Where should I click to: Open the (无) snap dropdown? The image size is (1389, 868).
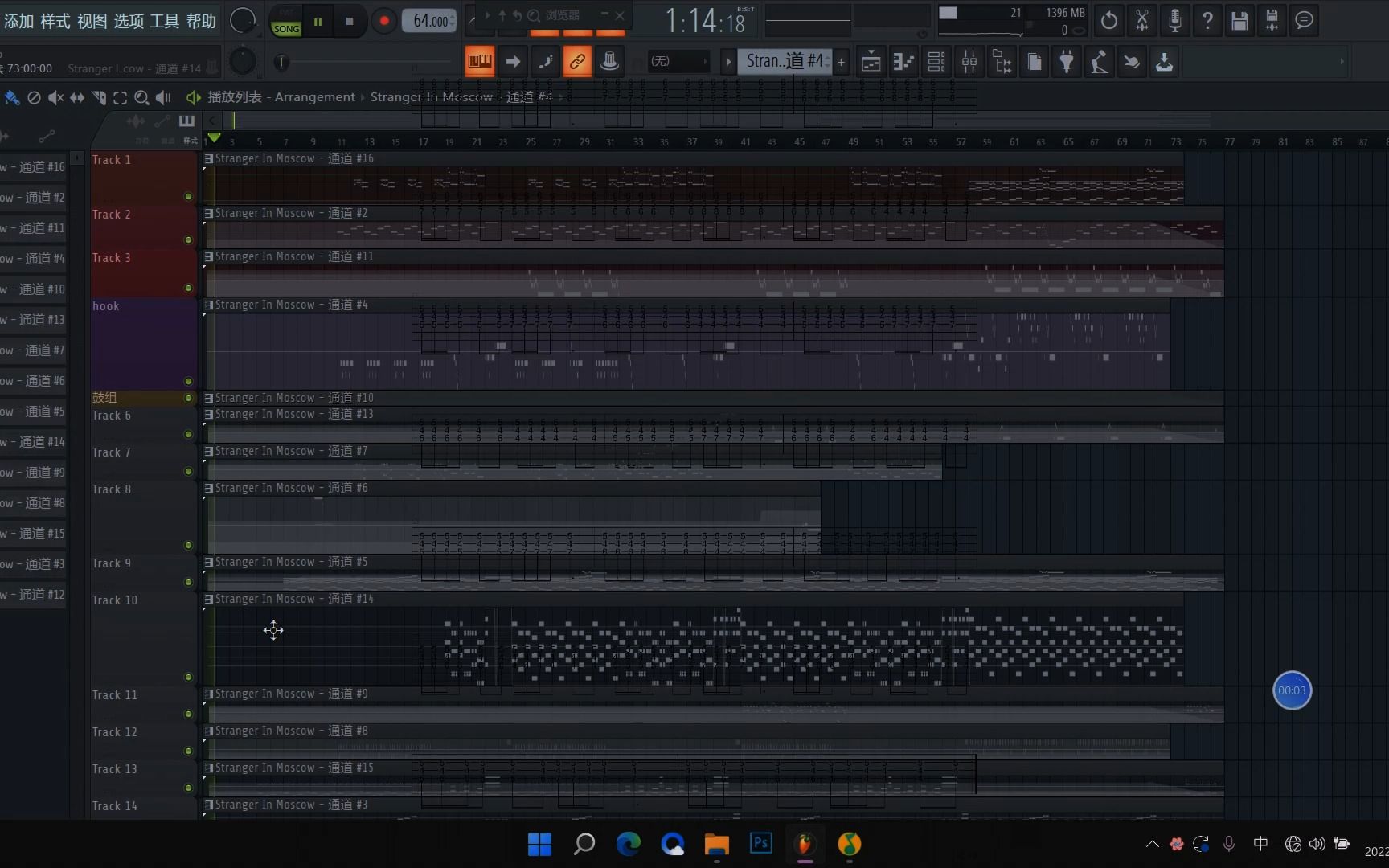(678, 61)
